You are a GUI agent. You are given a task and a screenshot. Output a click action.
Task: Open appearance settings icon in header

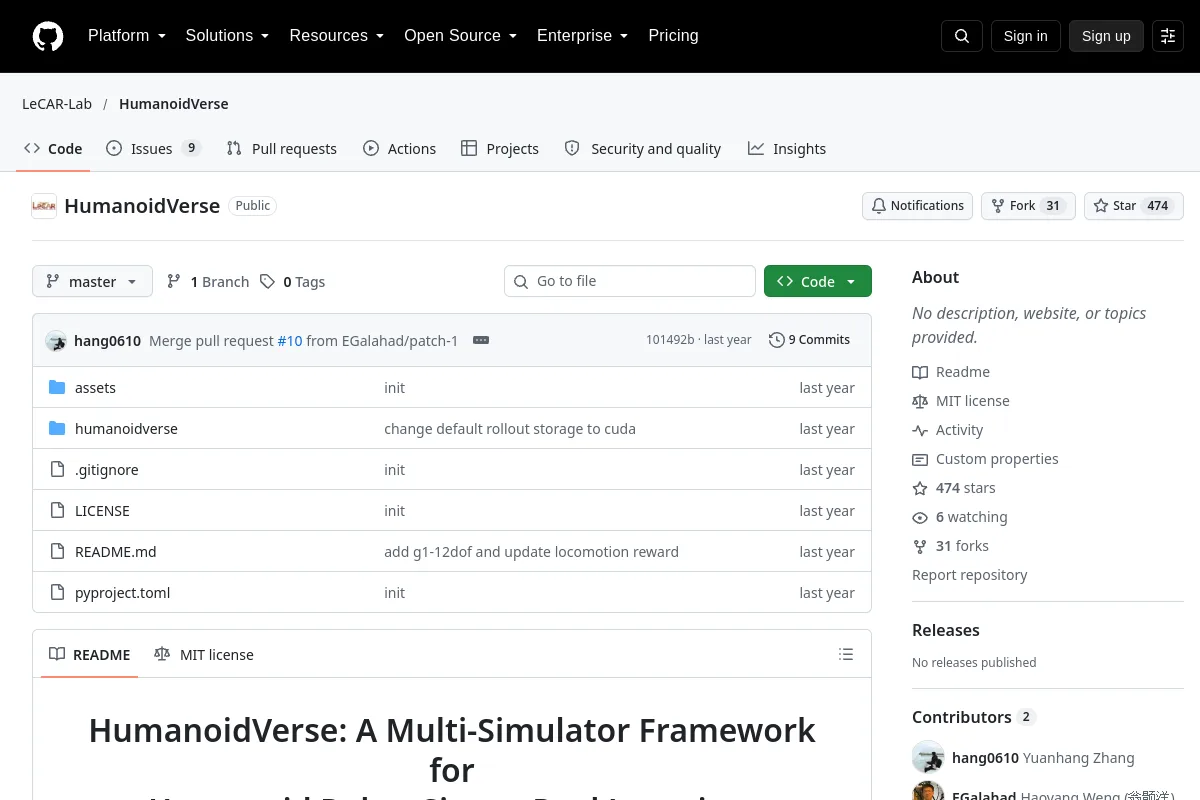click(x=1168, y=36)
